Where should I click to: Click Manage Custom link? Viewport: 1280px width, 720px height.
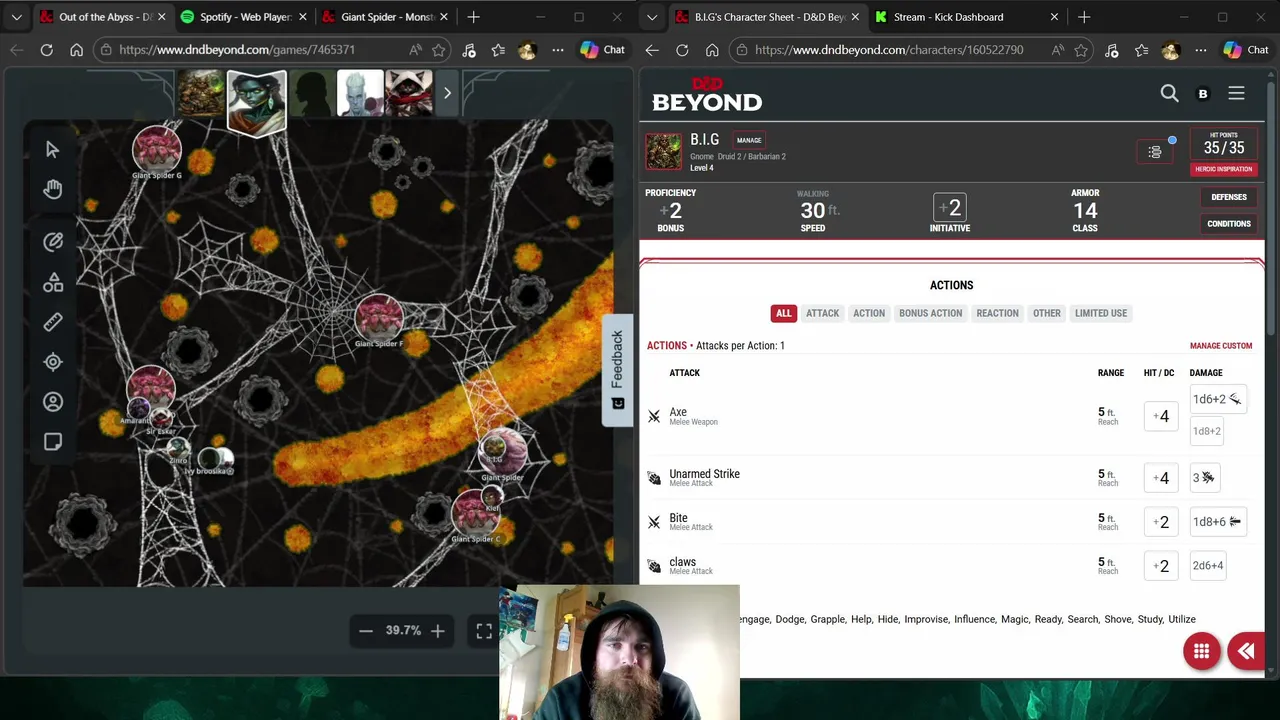click(1221, 346)
